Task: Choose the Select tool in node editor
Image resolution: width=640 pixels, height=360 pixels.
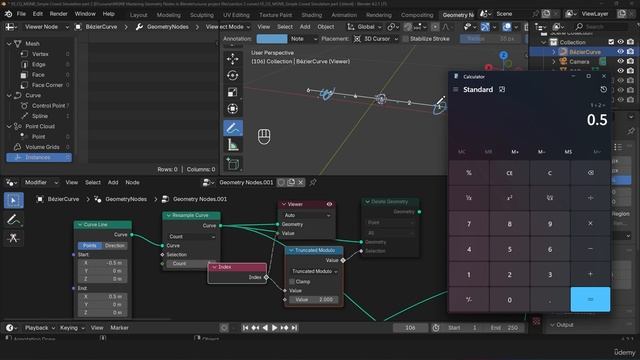Action: click(x=13, y=200)
